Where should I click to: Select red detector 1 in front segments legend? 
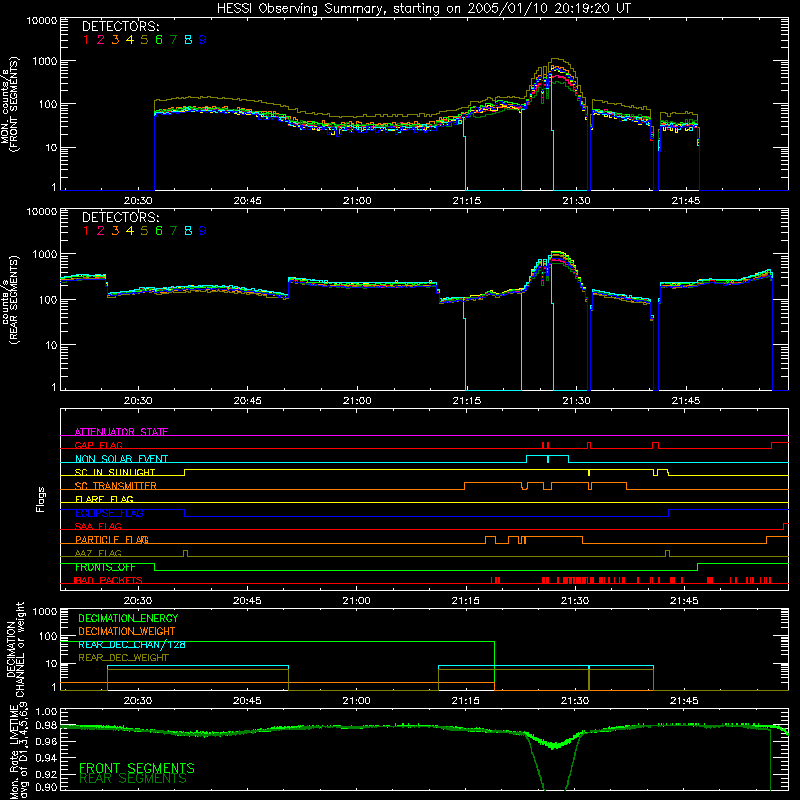[x=86, y=40]
